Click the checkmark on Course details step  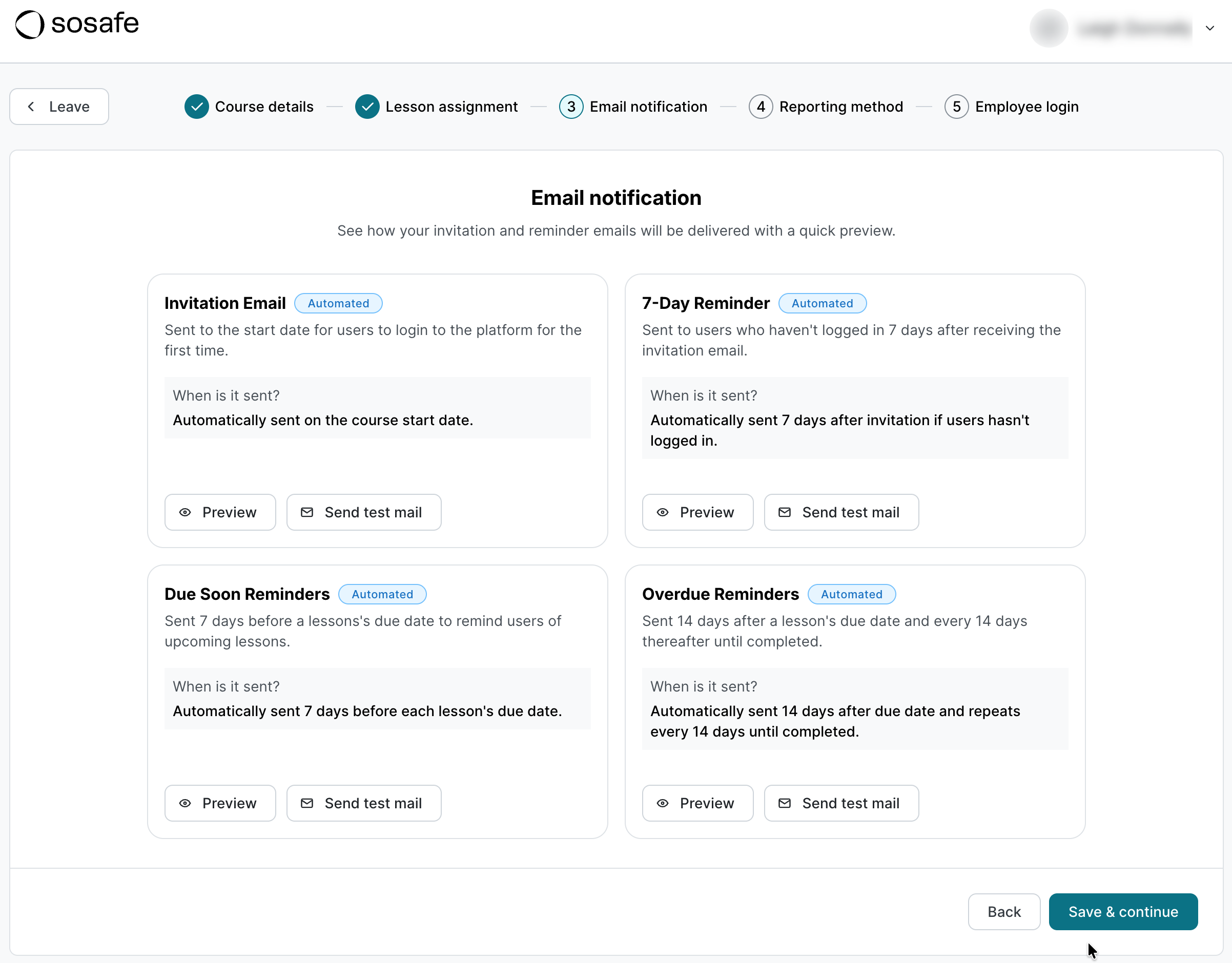(x=196, y=107)
